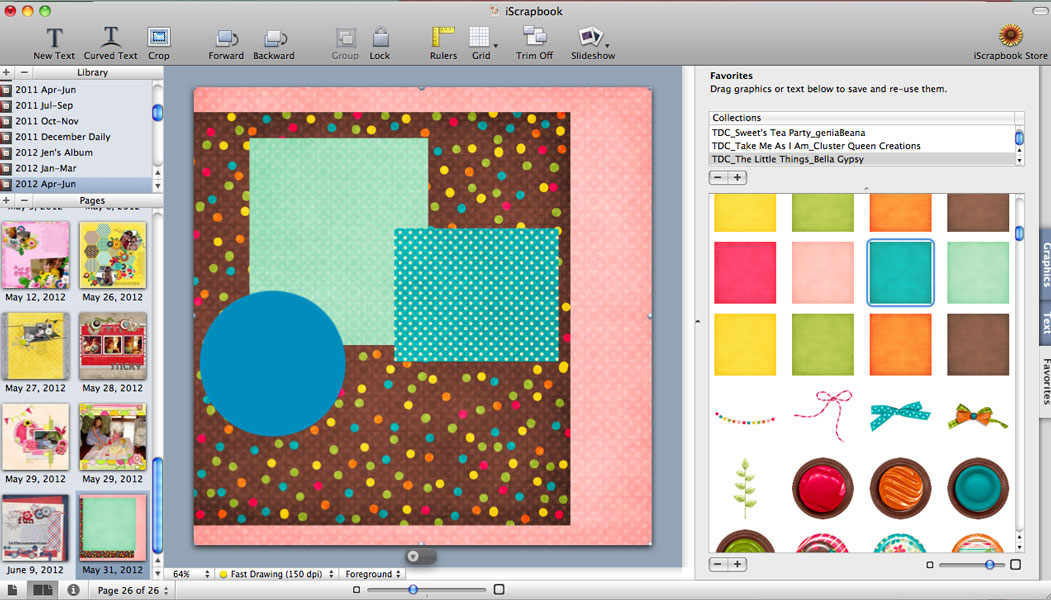Open the iScrapbook Store
The height and width of the screenshot is (600, 1051).
1009,35
